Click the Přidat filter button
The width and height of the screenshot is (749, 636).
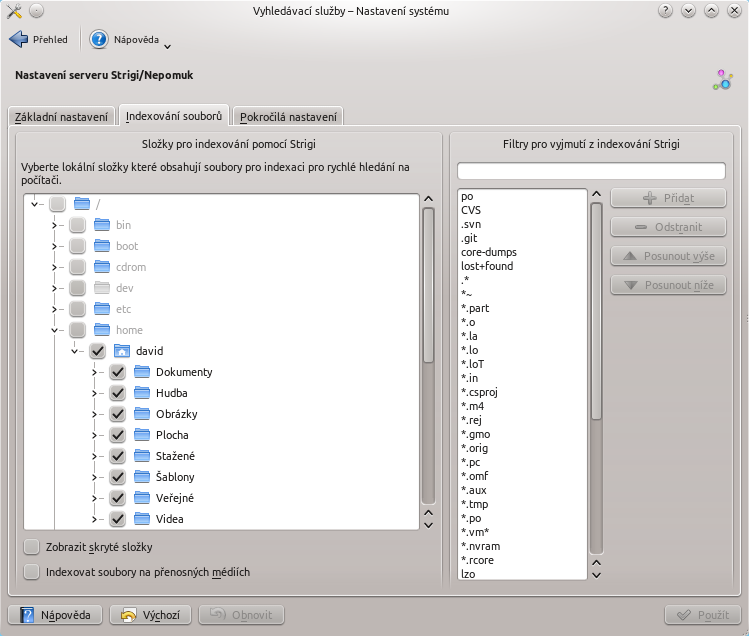[668, 198]
